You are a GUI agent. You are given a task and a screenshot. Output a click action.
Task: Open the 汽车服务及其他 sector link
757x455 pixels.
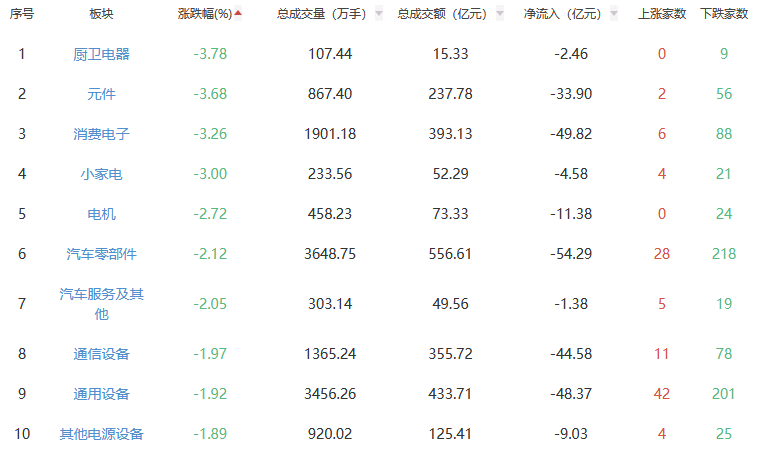click(x=101, y=303)
